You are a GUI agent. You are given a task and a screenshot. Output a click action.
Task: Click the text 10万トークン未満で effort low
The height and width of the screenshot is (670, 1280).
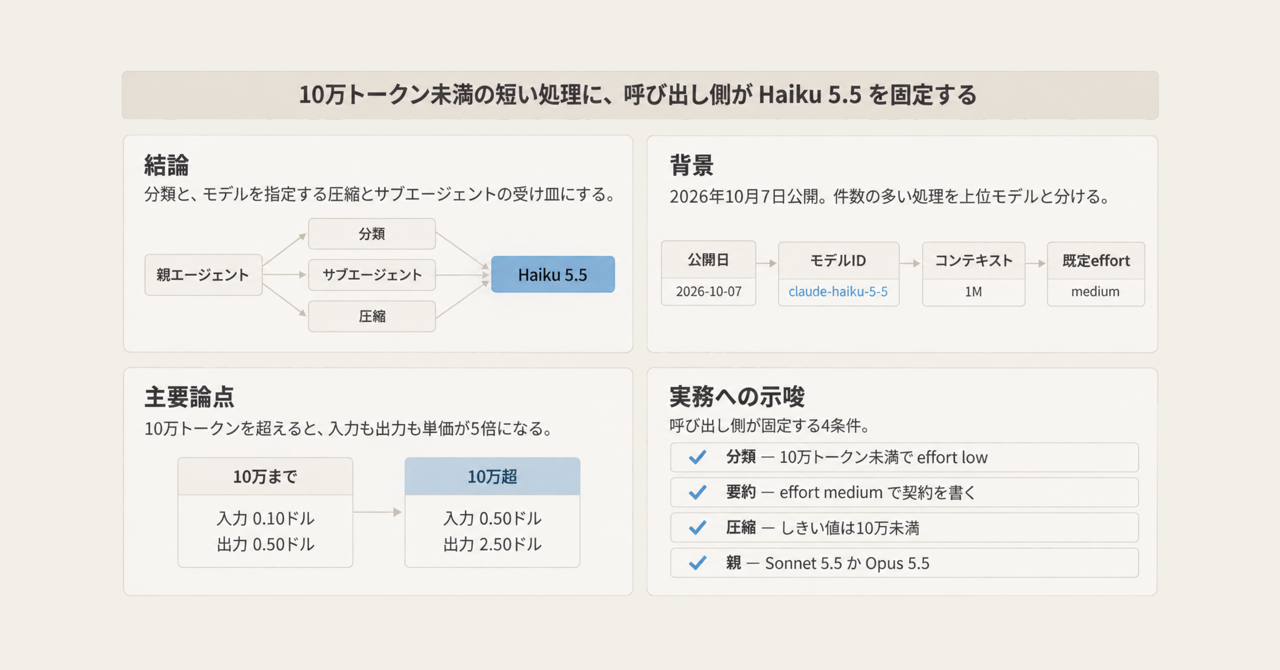883,458
